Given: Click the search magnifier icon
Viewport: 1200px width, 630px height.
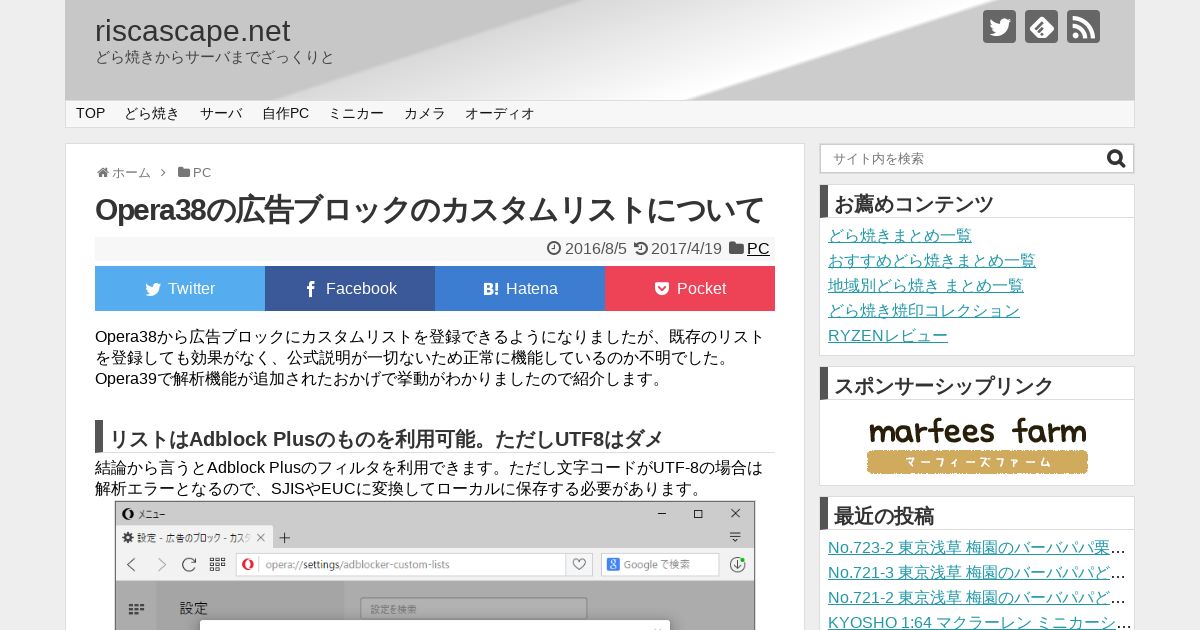Looking at the screenshot, I should click(x=1116, y=158).
